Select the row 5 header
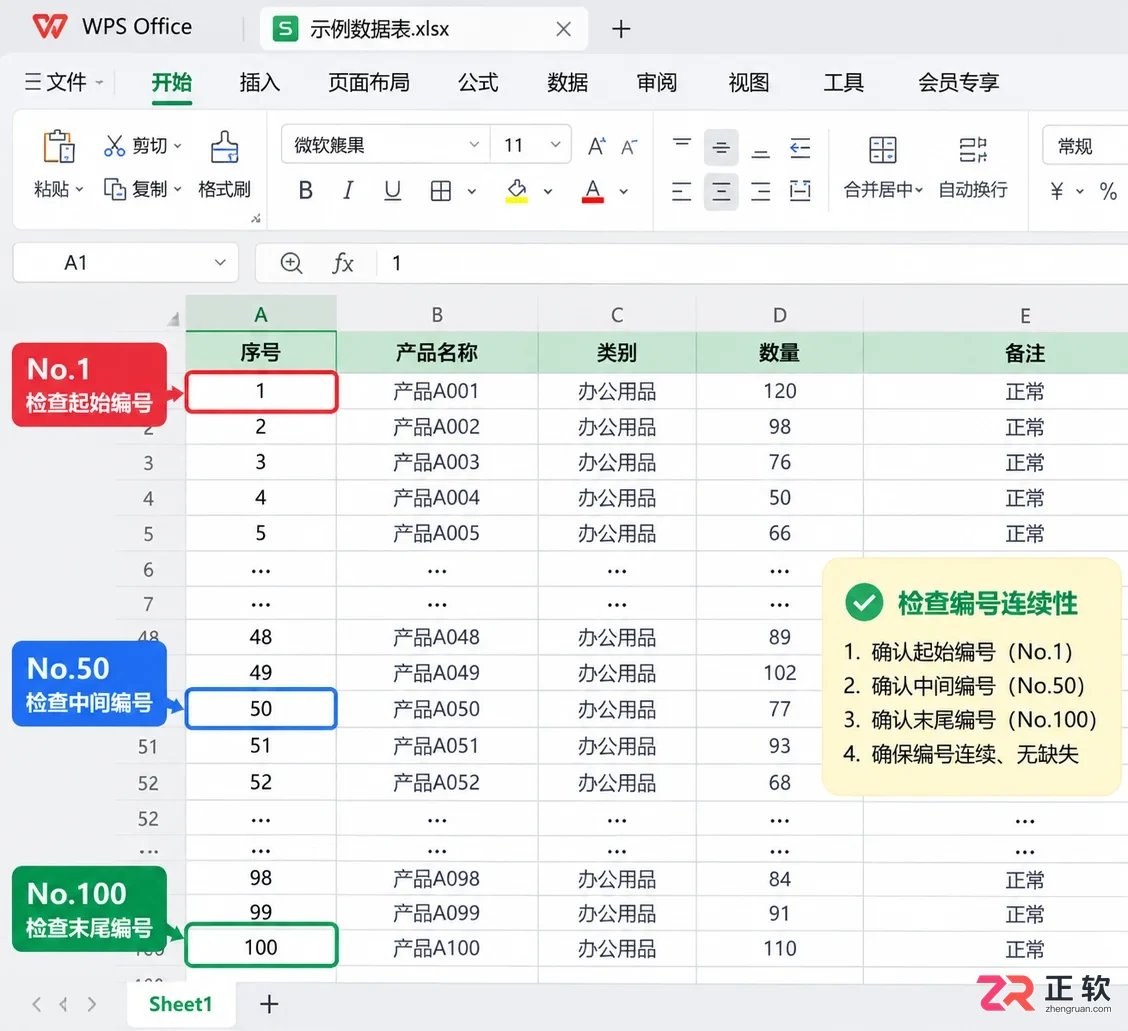The height and width of the screenshot is (1031, 1128). (x=148, y=534)
